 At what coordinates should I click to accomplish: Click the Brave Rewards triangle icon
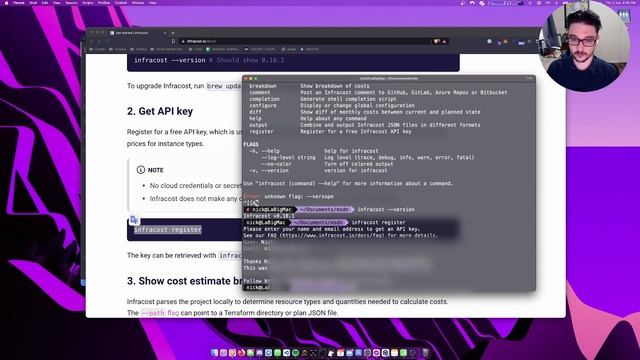(444, 41)
